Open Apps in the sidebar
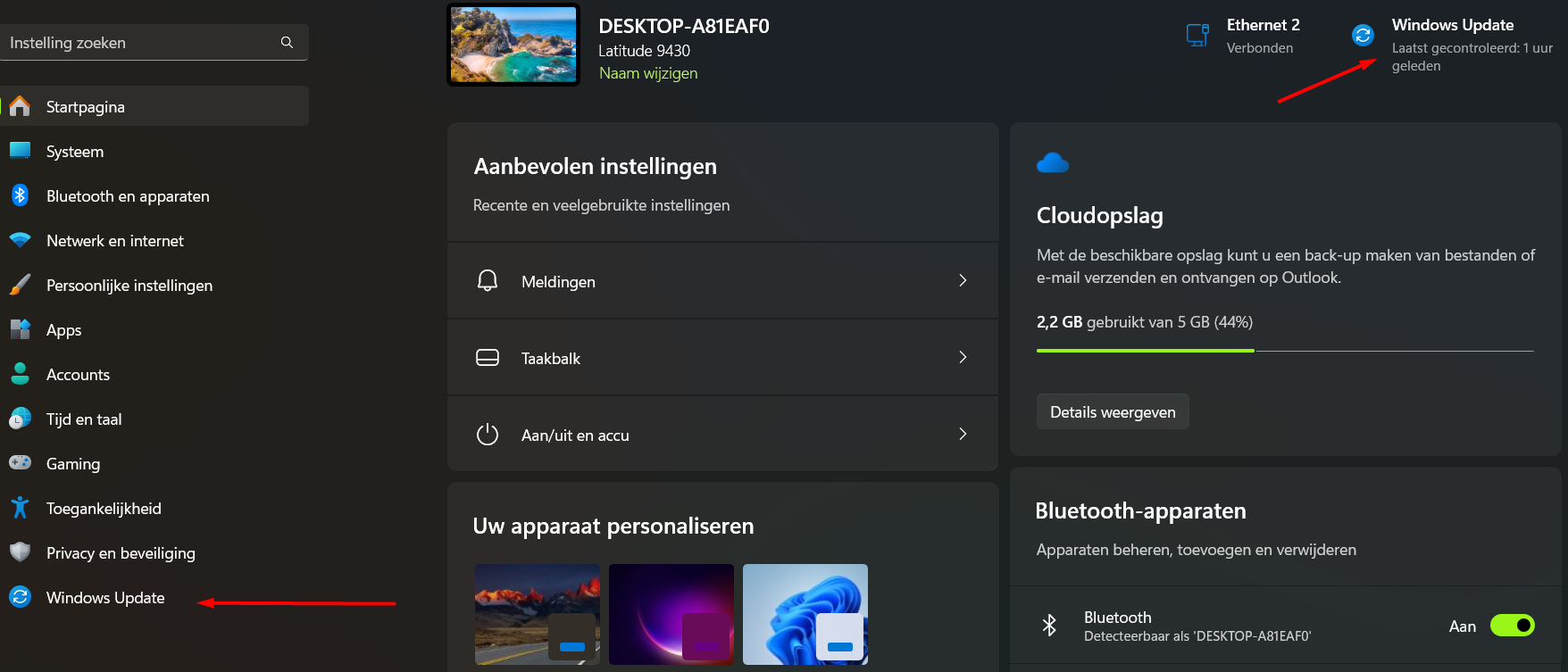Viewport: 1568px width, 672px height. (x=154, y=329)
